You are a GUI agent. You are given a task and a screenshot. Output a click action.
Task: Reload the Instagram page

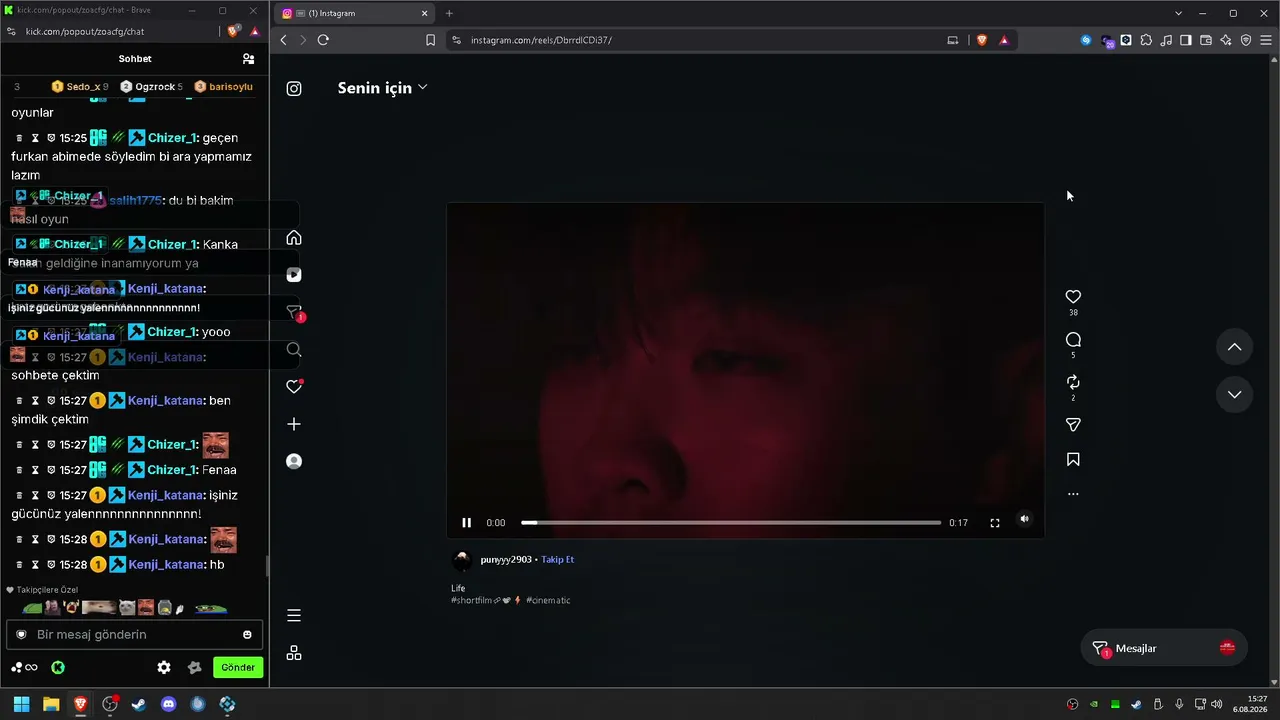323,40
